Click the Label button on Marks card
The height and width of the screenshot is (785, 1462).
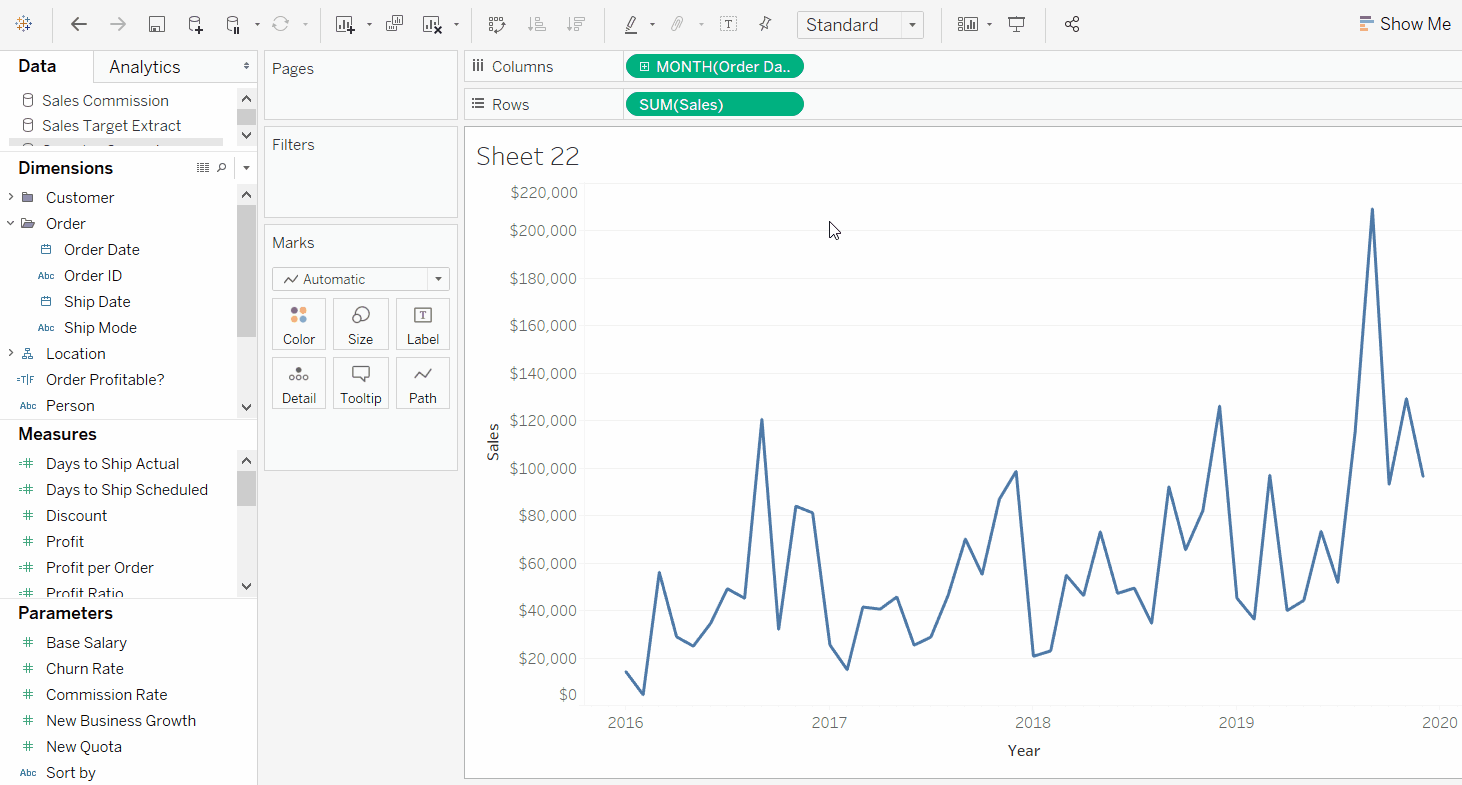pos(422,324)
